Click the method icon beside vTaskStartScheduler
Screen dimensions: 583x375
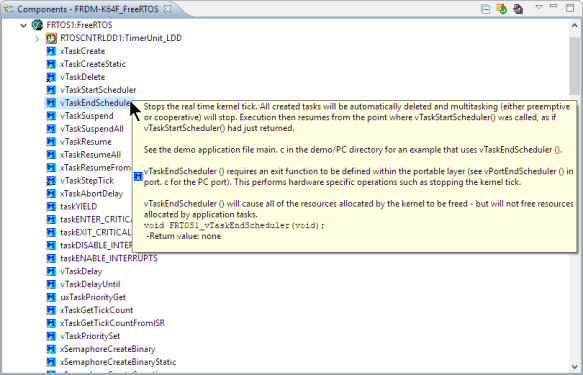pos(51,90)
